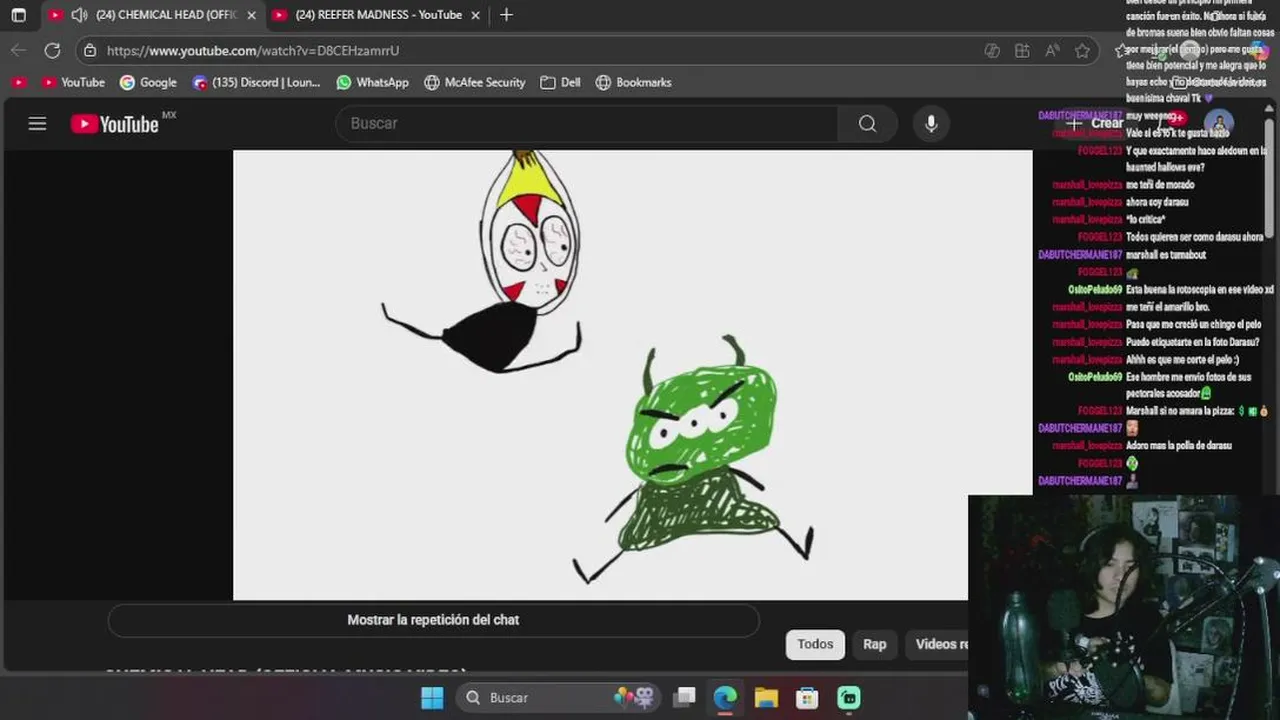Image resolution: width=1280 pixels, height=720 pixels.
Task: Open the Windows Start menu
Action: coord(432,698)
